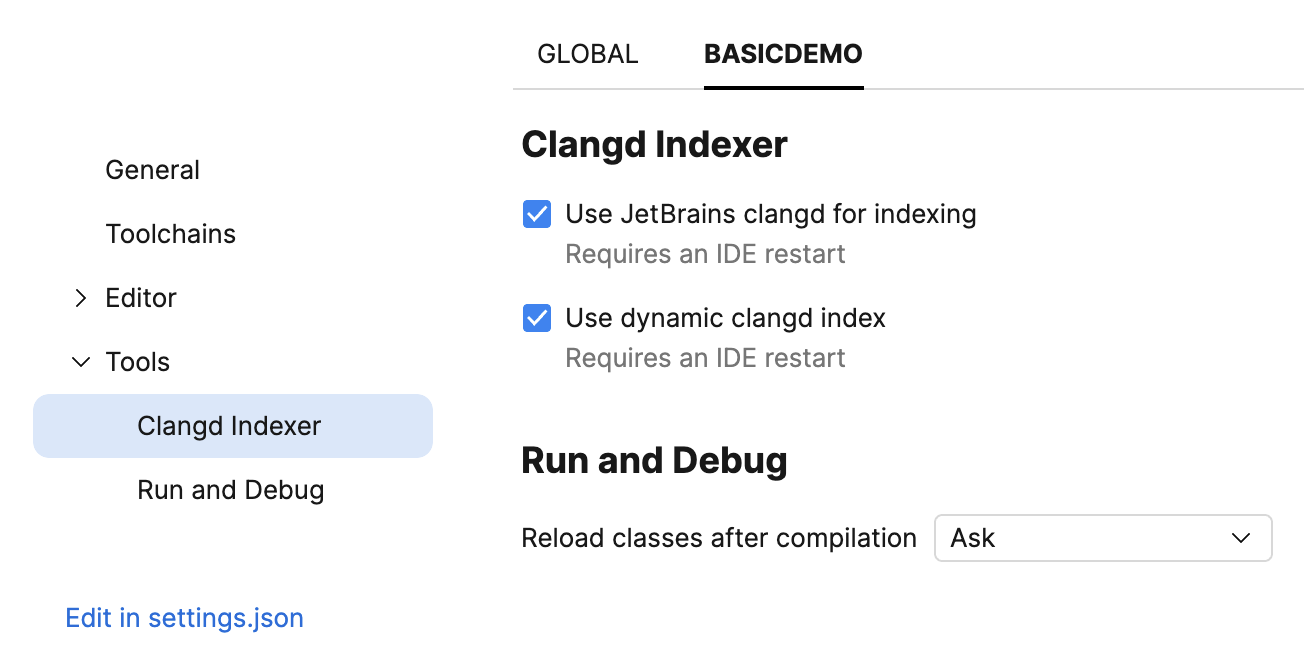
Task: Click the Tools label in the sidebar
Action: 138,362
